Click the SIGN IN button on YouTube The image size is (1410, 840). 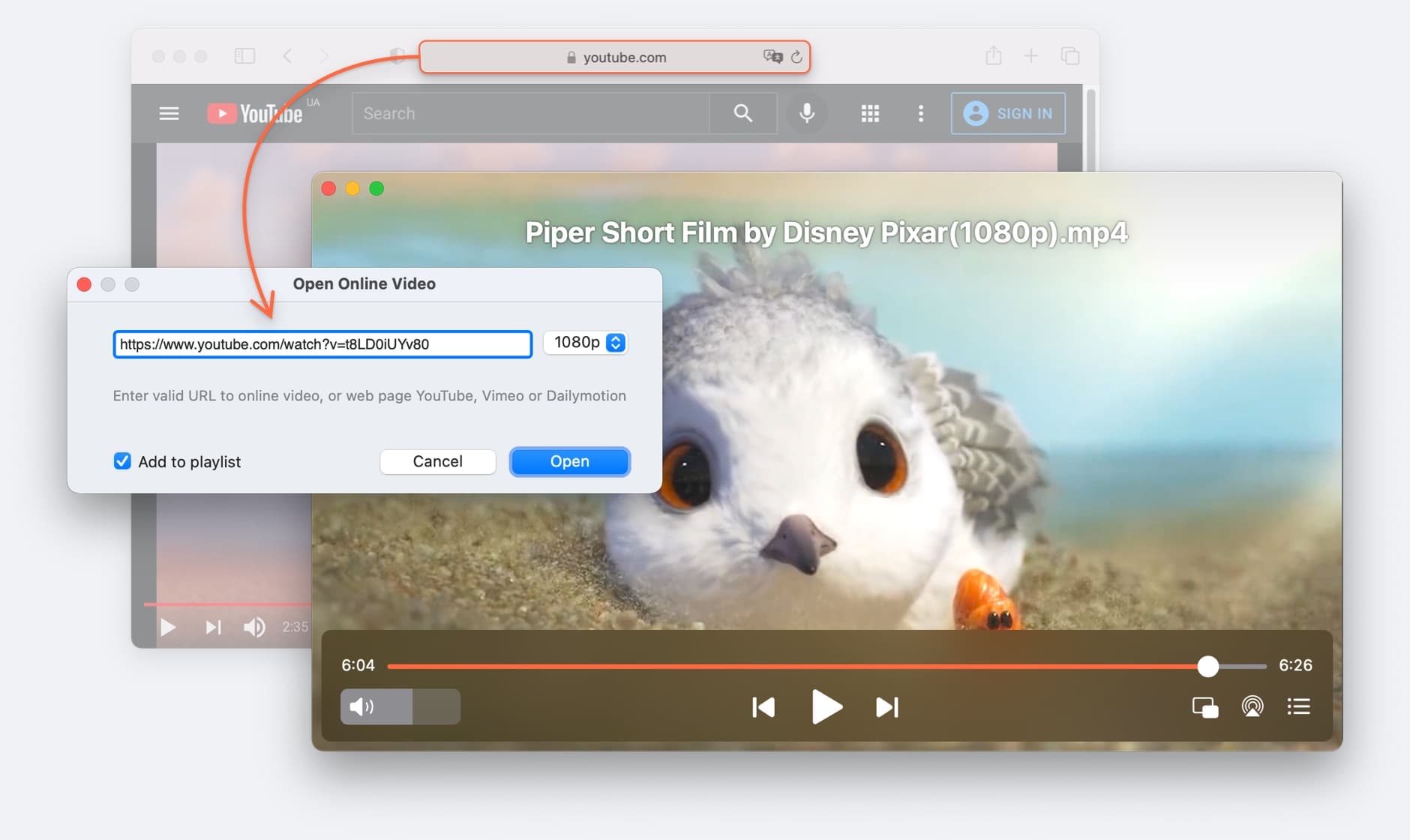(1008, 113)
